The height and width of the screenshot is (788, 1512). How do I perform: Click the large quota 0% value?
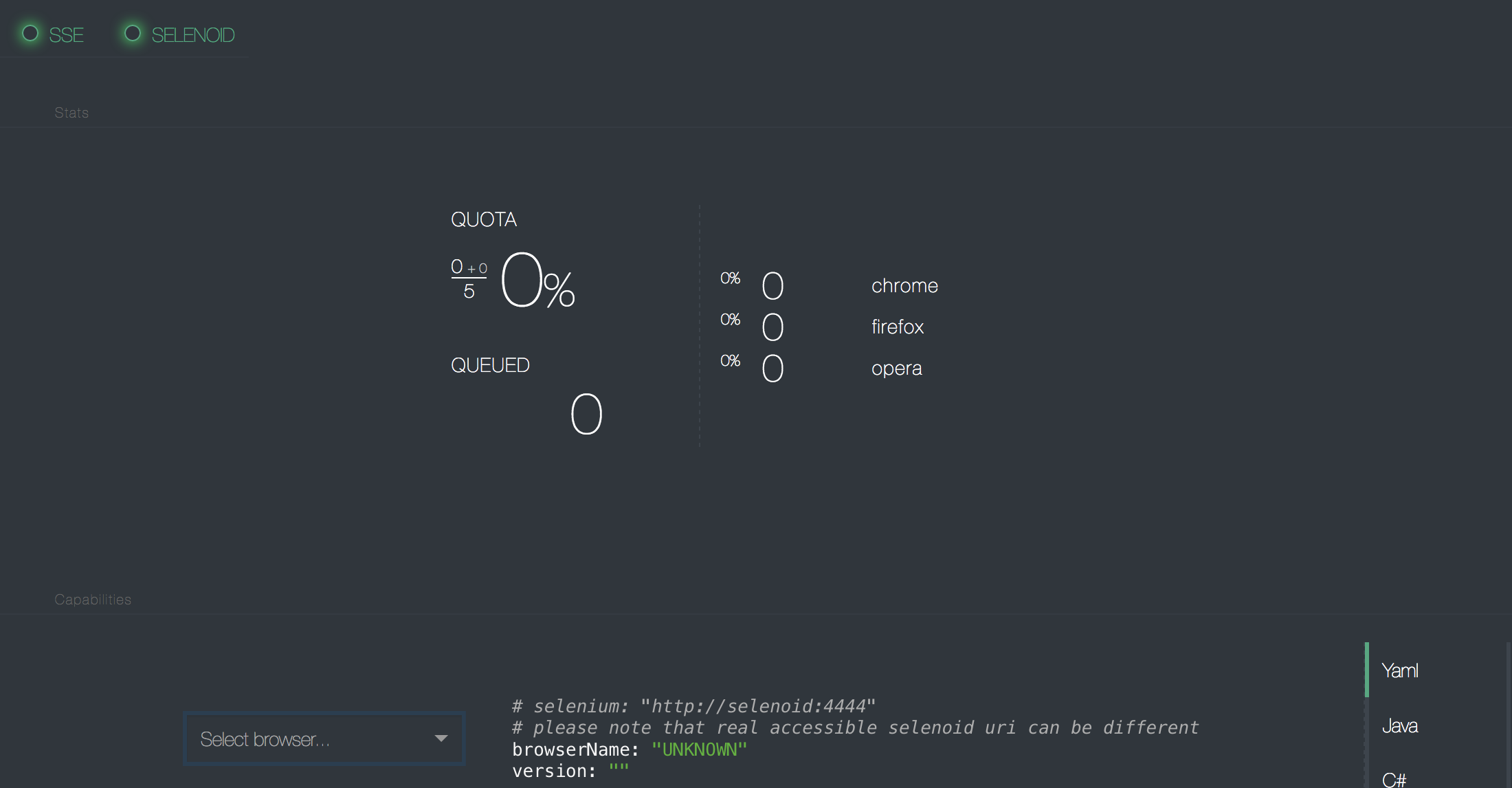(538, 281)
